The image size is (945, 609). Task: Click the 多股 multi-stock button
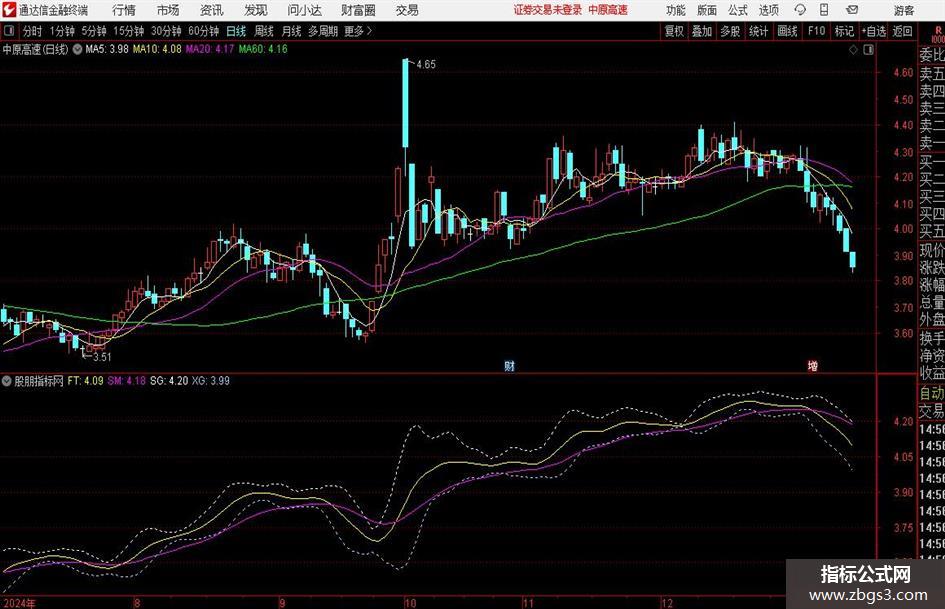730,31
